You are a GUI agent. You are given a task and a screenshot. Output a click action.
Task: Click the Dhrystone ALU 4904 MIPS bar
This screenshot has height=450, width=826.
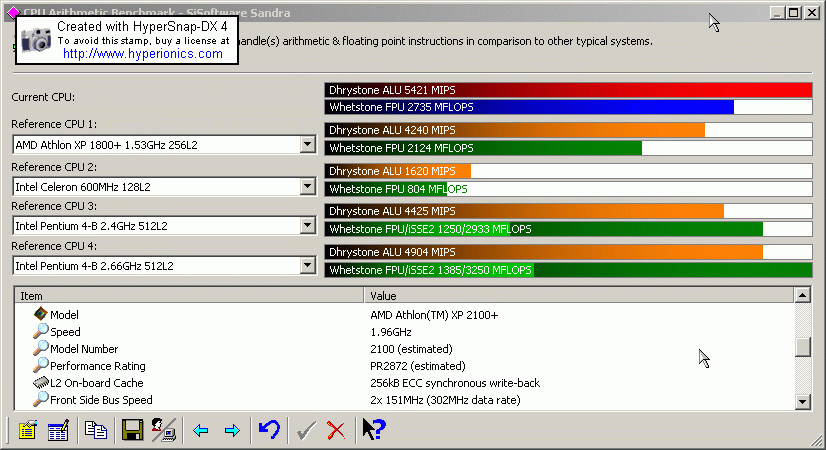[568, 252]
